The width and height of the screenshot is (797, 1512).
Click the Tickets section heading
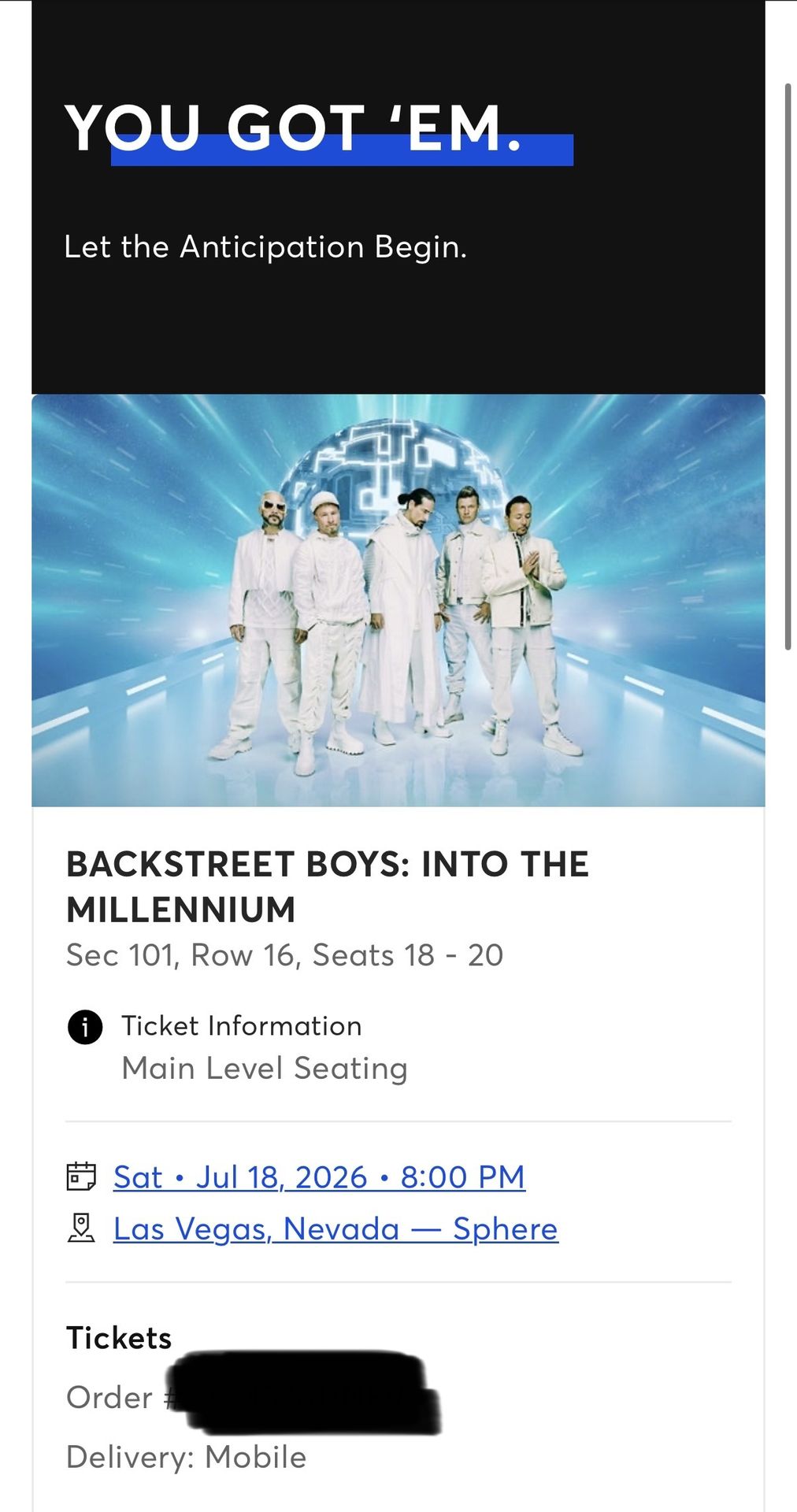[x=119, y=1338]
